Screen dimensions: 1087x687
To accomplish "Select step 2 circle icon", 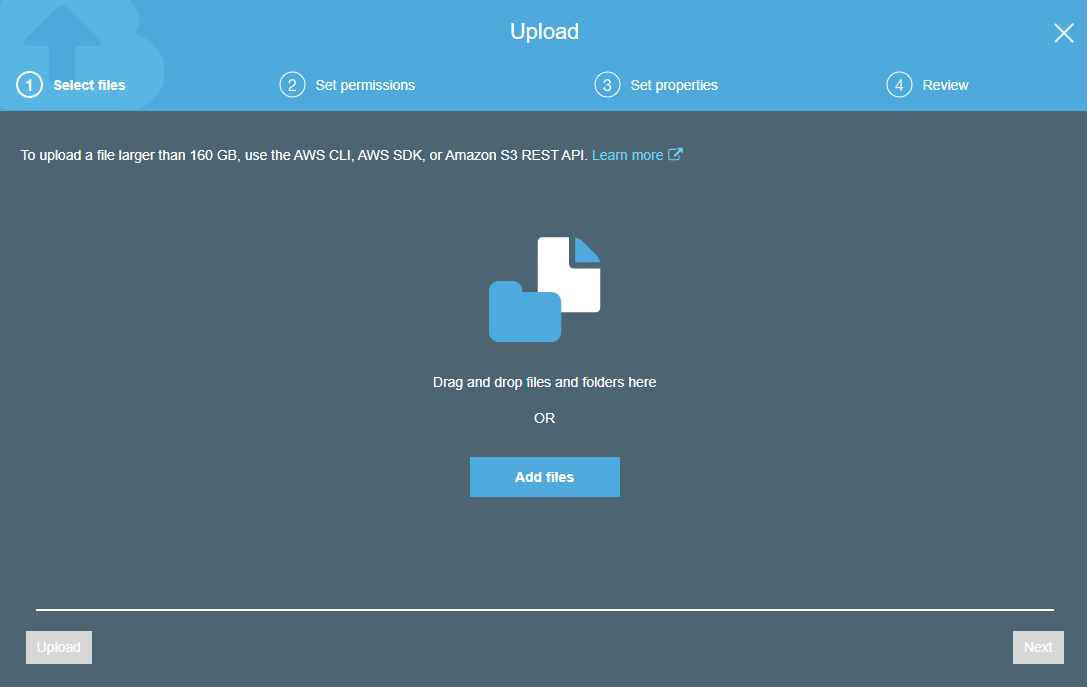I will pos(292,85).
